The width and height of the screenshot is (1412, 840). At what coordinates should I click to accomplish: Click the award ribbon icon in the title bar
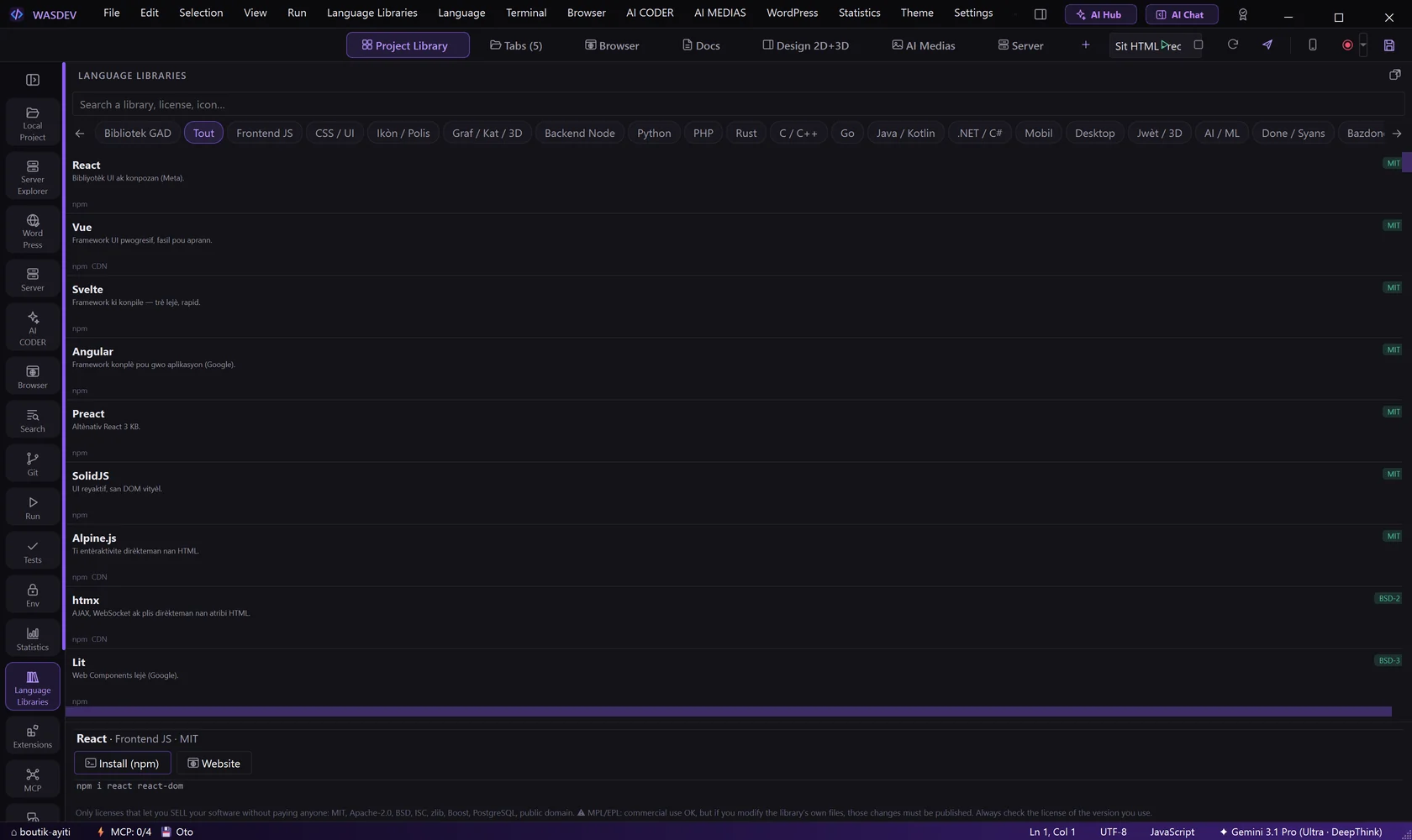click(1243, 14)
